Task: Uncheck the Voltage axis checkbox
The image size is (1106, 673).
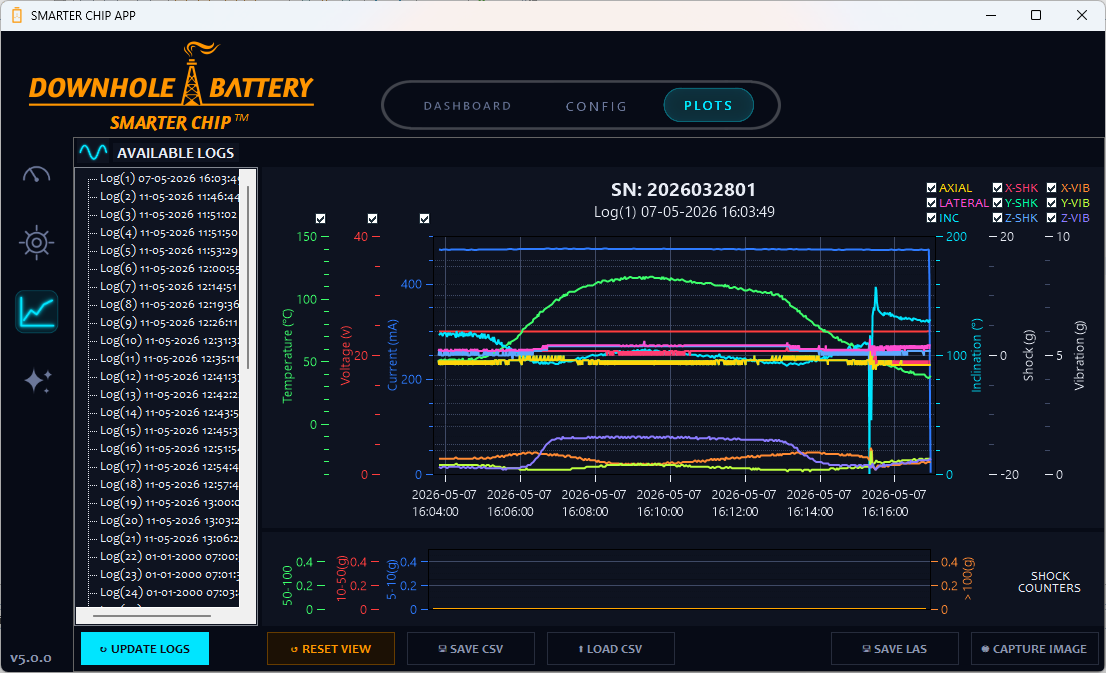Action: (x=372, y=219)
